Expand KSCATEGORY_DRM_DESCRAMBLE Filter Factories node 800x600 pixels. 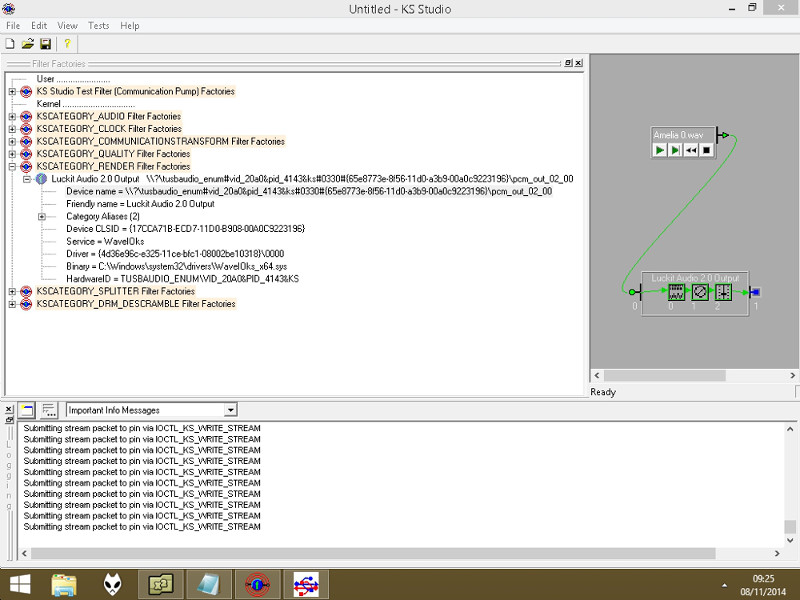coord(12,304)
